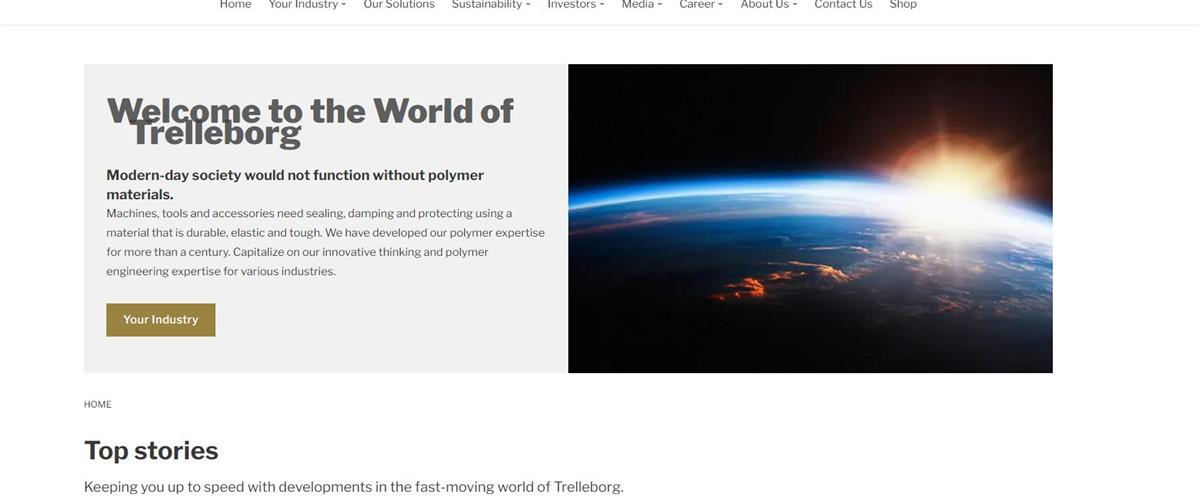Expand the Sustainability dropdown menu

click(x=491, y=5)
